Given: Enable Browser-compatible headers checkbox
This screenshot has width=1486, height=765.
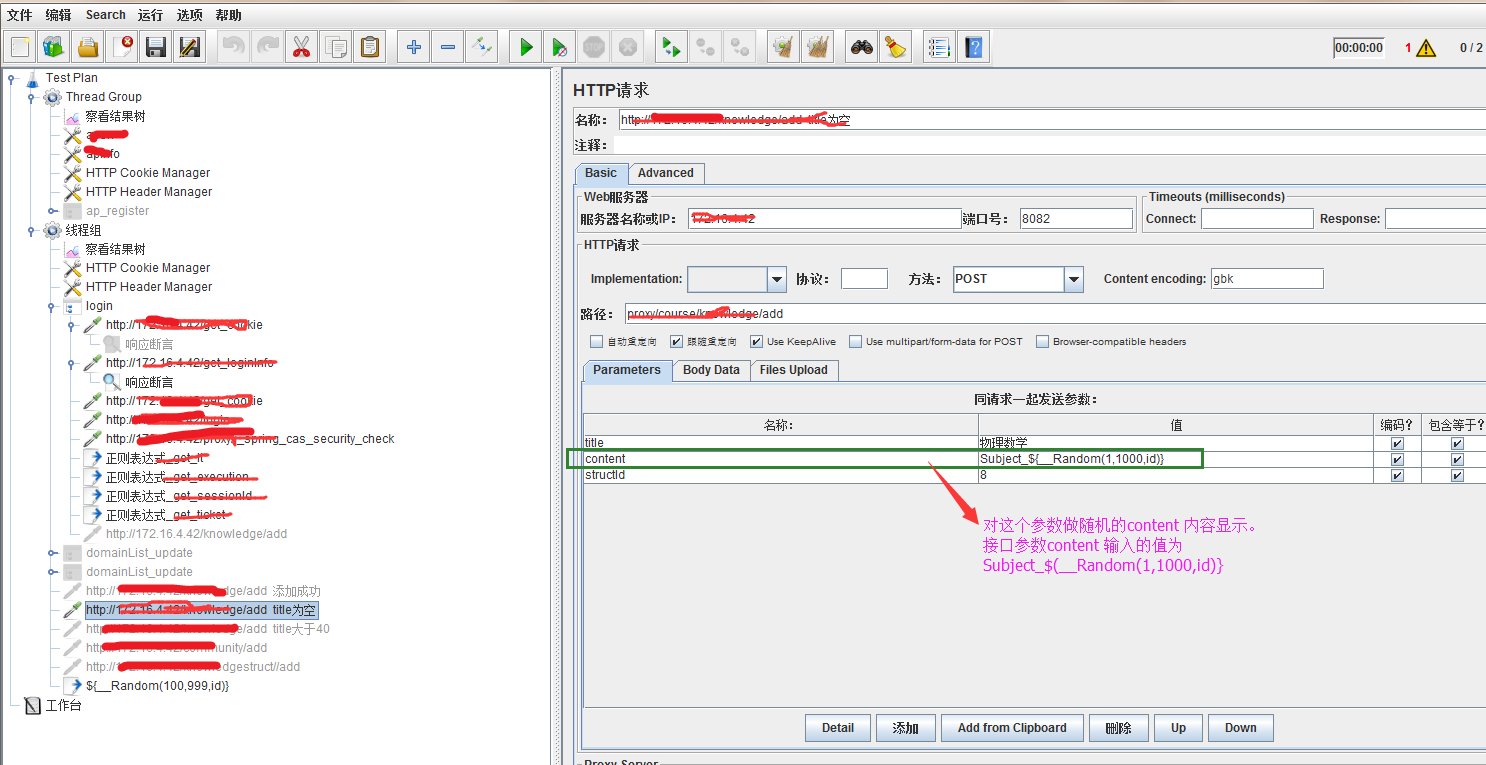Looking at the screenshot, I should [1043, 341].
